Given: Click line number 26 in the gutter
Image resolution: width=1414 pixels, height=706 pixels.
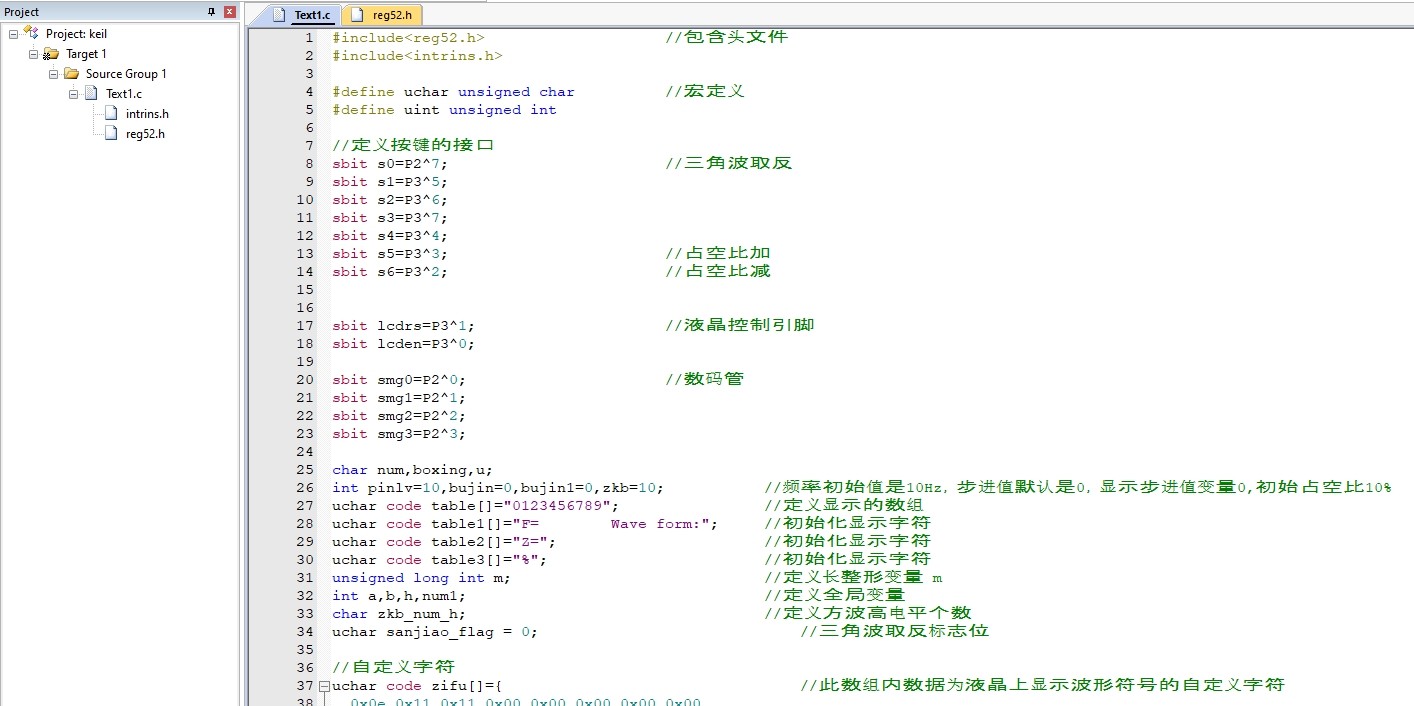Looking at the screenshot, I should point(305,488).
